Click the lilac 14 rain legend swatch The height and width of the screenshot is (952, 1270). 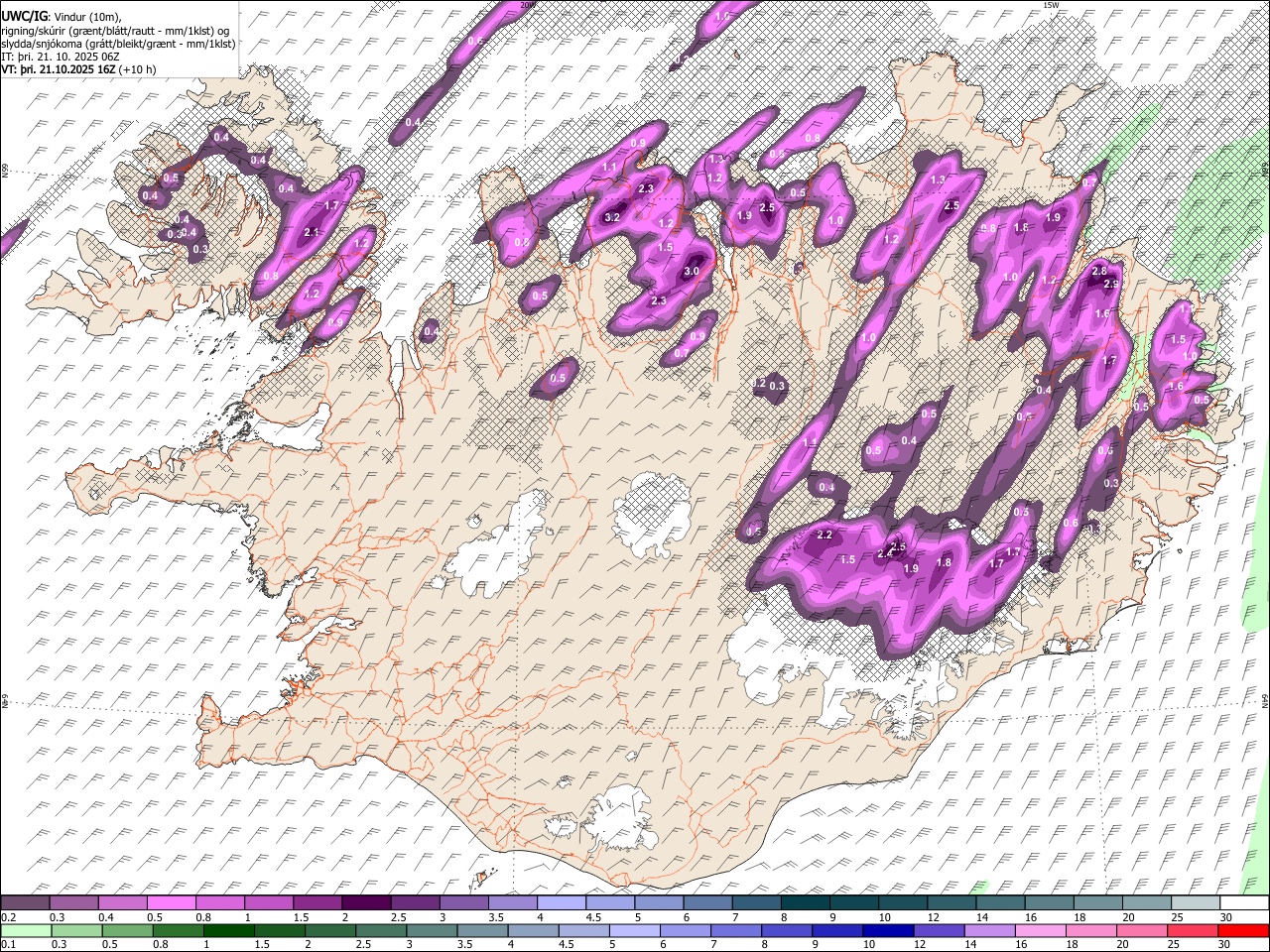point(988,930)
